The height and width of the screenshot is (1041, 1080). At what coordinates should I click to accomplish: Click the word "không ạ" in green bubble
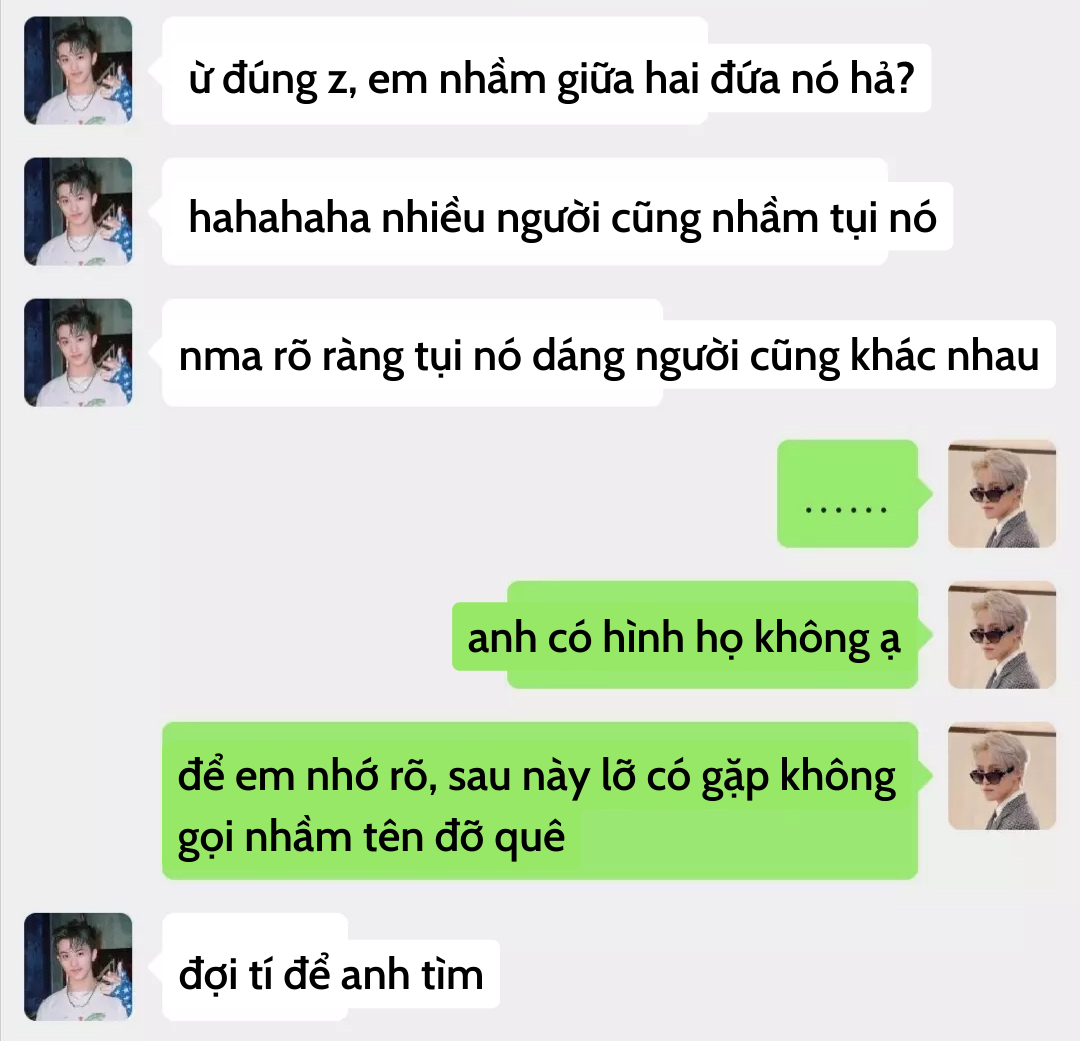coord(828,639)
